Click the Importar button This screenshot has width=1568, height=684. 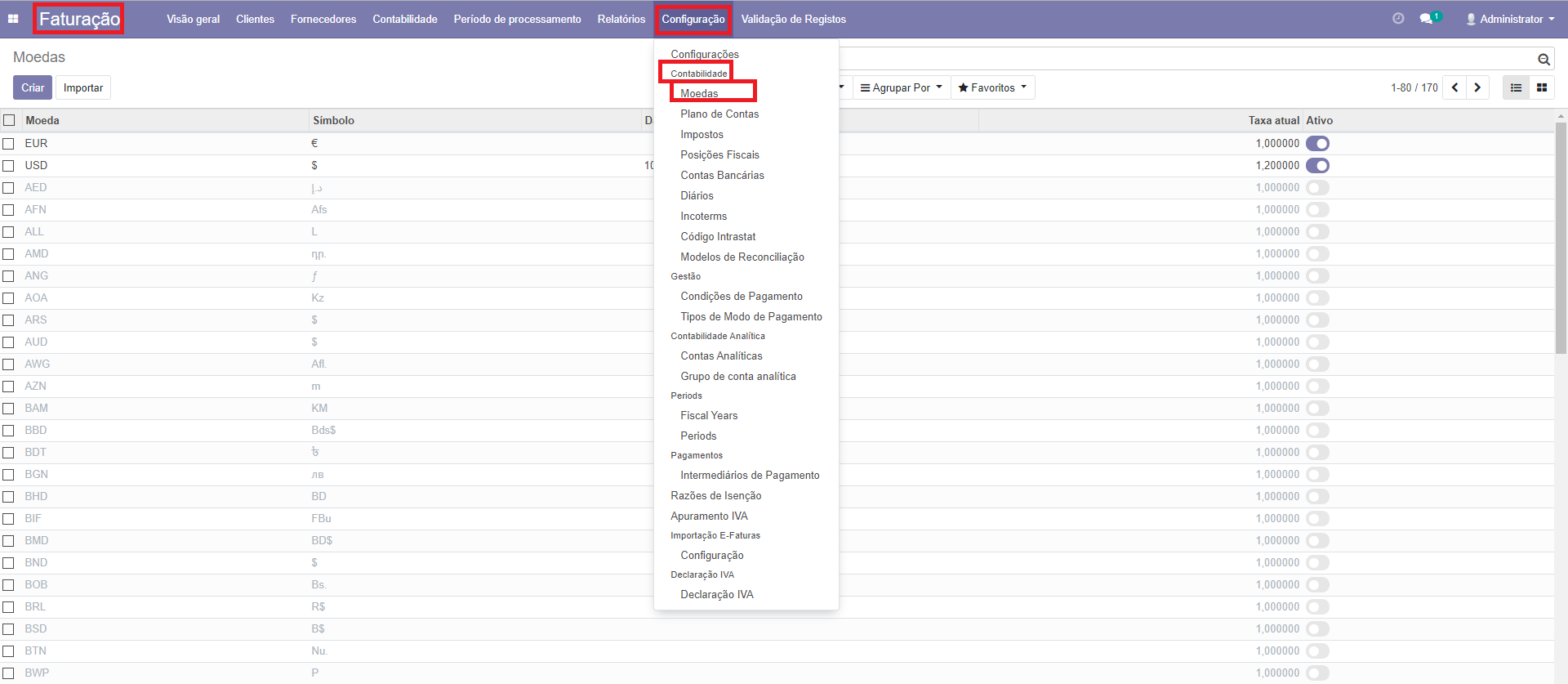point(83,87)
